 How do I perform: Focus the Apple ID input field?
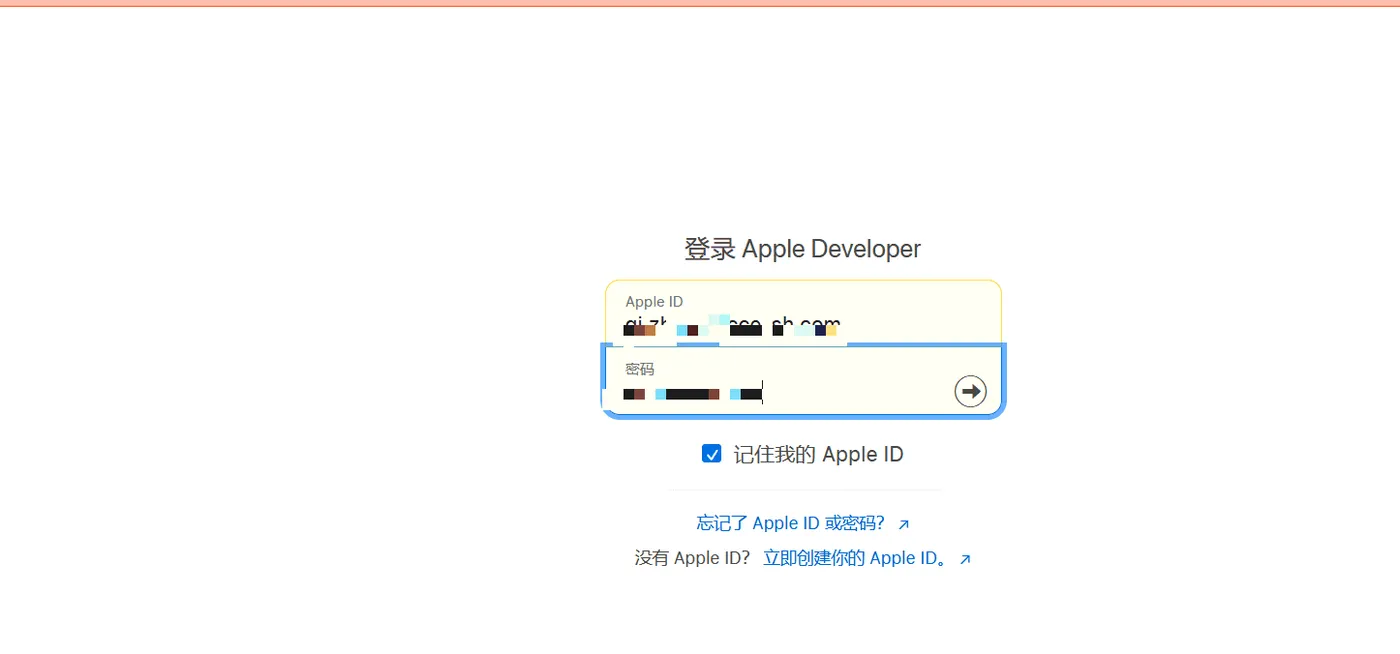pyautogui.click(x=803, y=313)
